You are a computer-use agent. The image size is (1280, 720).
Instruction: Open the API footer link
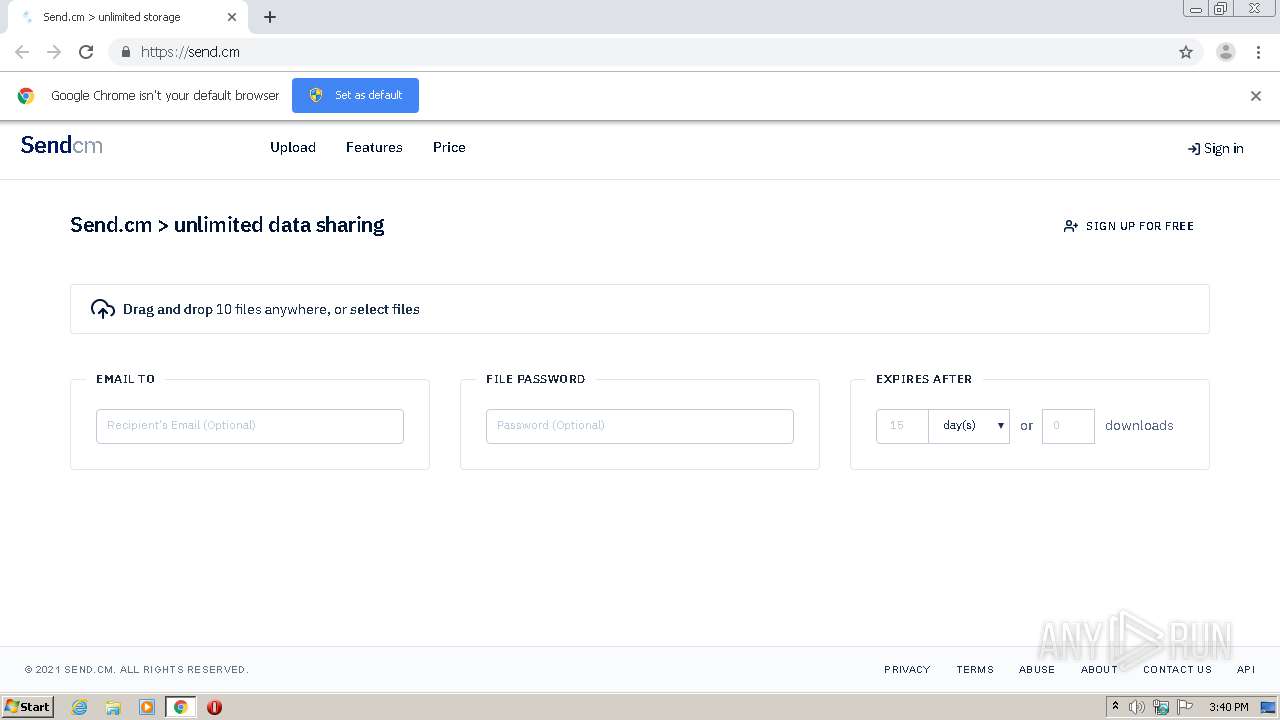(x=1246, y=670)
